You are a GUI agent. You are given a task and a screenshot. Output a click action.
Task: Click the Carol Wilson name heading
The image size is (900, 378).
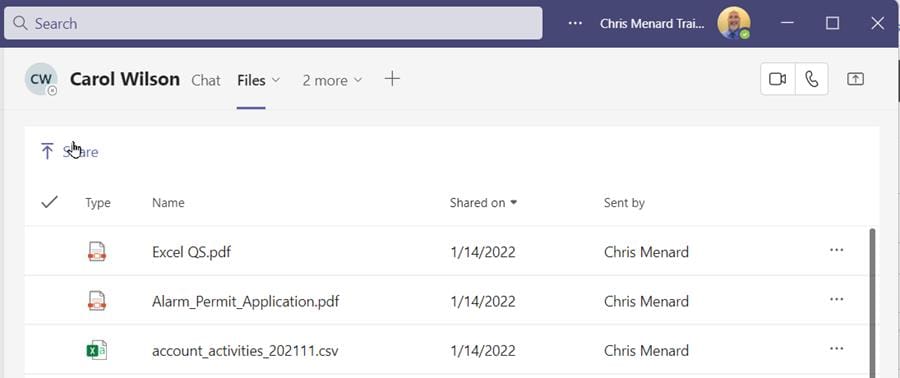(125, 79)
